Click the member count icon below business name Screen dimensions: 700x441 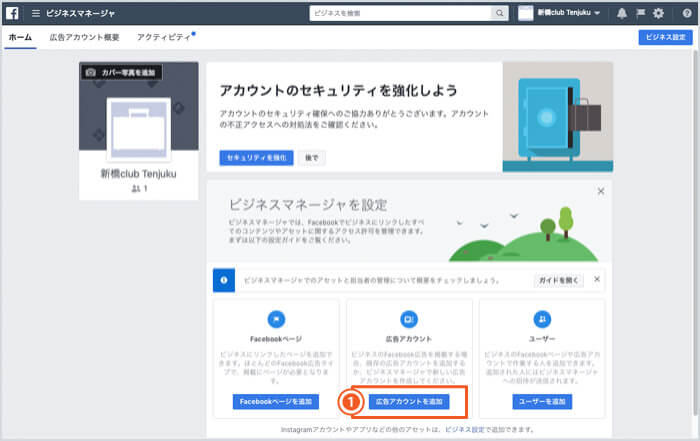point(135,189)
